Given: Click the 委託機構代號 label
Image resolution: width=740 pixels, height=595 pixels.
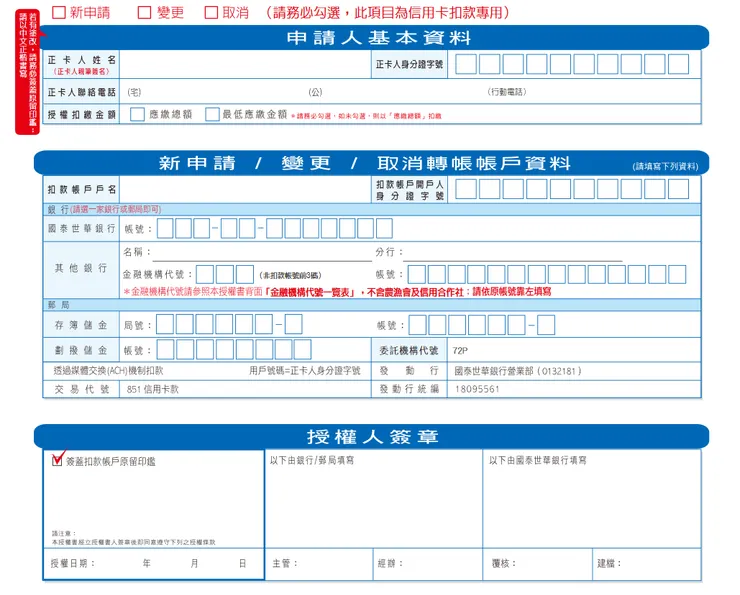Looking at the screenshot, I should pos(409,351).
